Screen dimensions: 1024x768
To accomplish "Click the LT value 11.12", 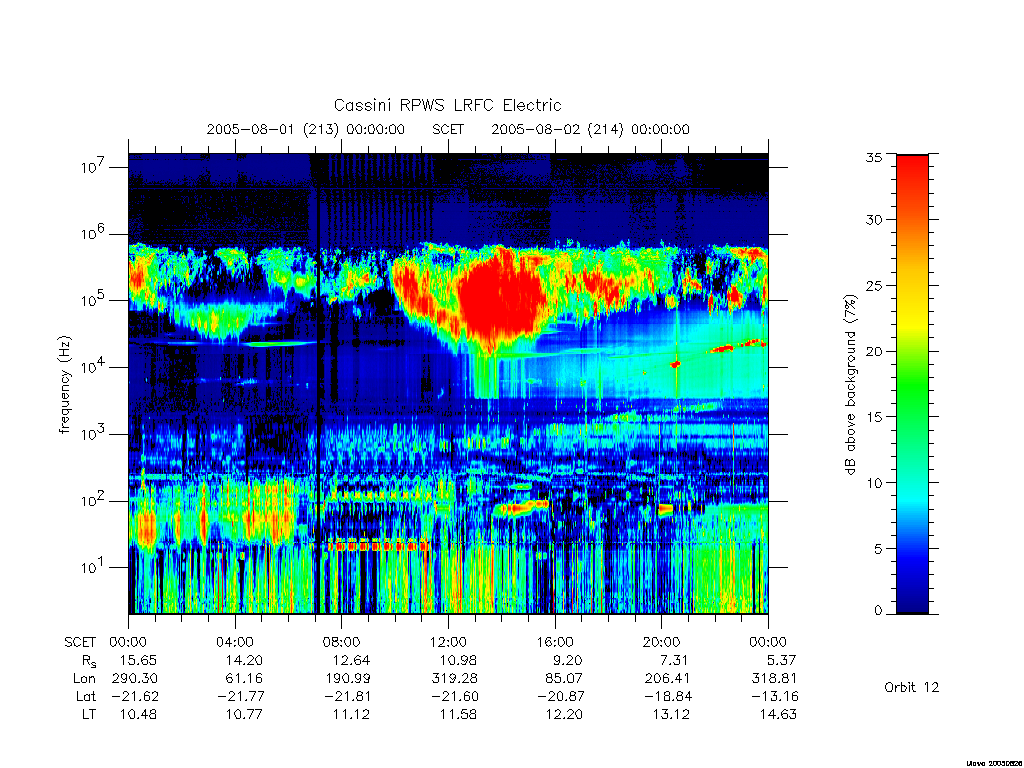I will pos(351,714).
